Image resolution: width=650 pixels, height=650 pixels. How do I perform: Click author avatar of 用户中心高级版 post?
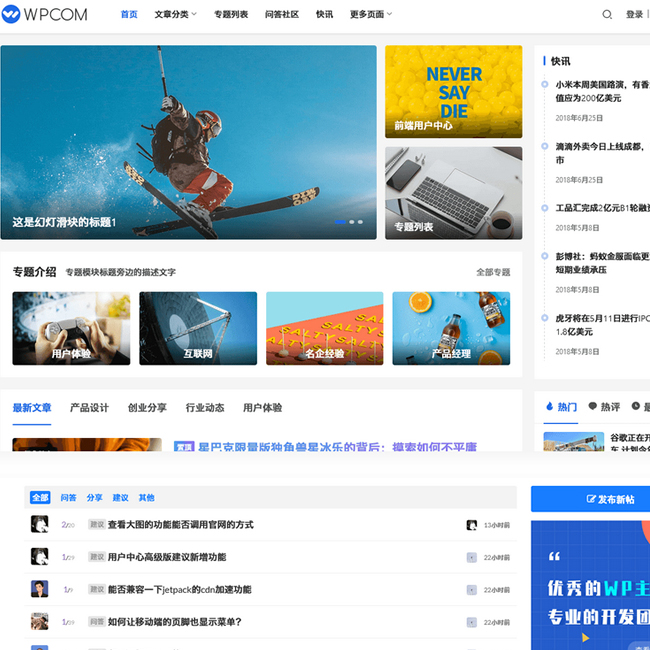40,557
